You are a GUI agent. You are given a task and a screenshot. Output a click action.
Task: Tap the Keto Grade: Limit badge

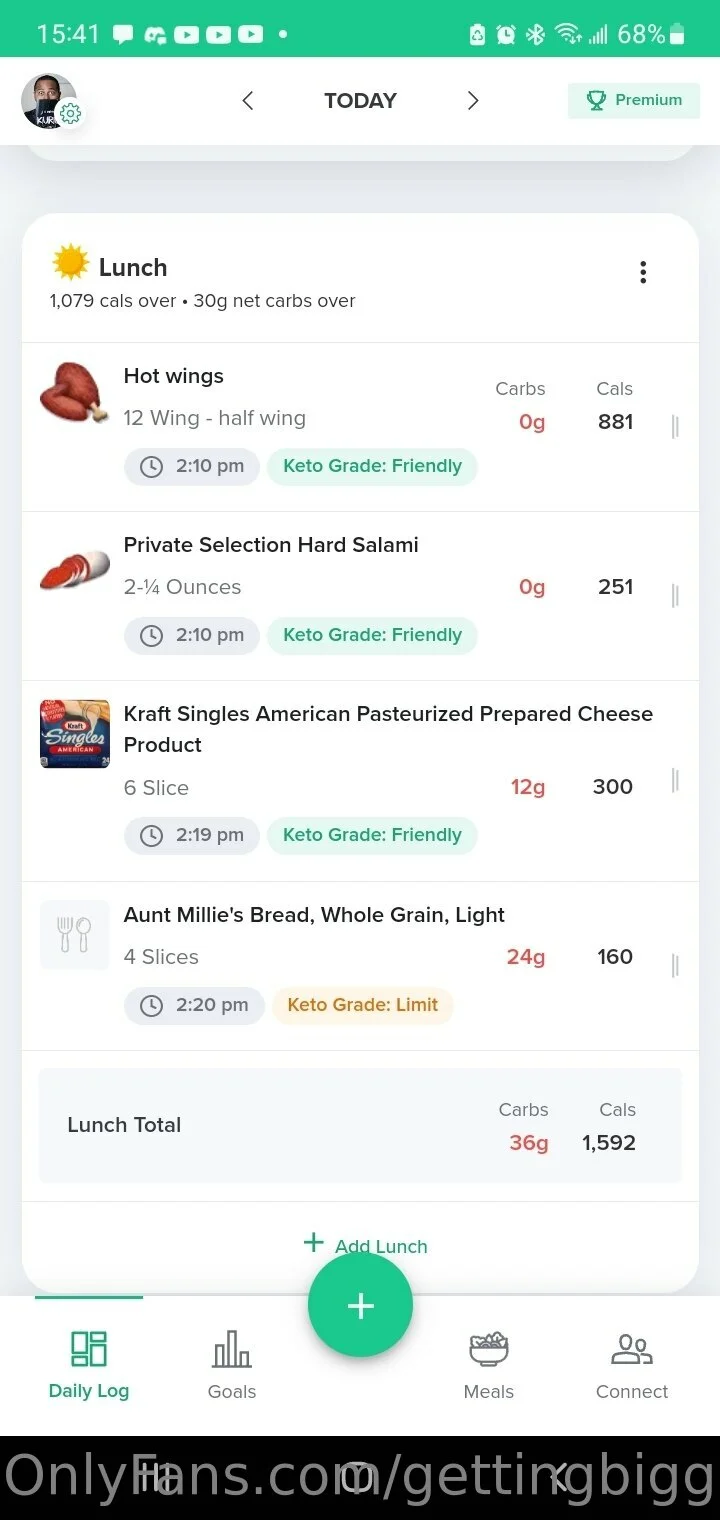(362, 1005)
